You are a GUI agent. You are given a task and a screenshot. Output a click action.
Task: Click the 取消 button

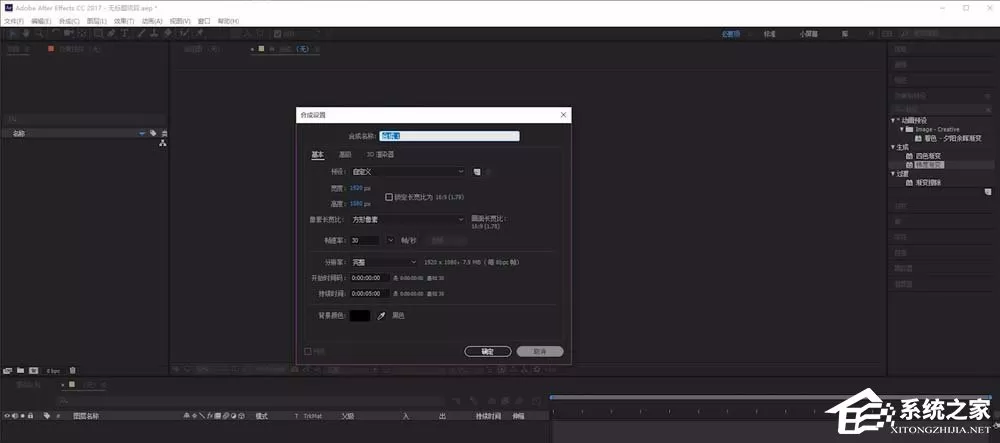tap(540, 352)
